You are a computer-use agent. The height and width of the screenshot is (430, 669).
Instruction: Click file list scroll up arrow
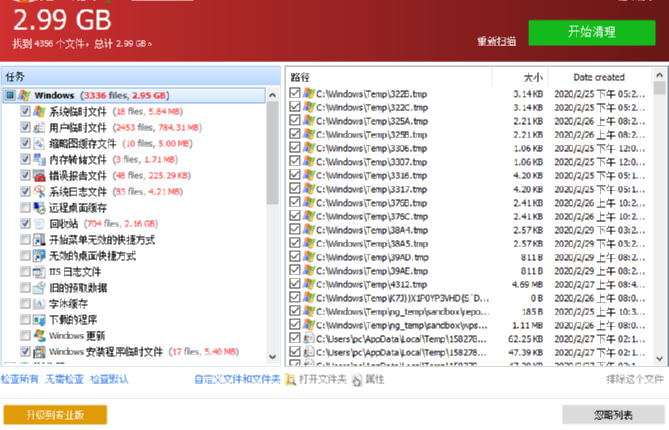pyautogui.click(x=659, y=76)
